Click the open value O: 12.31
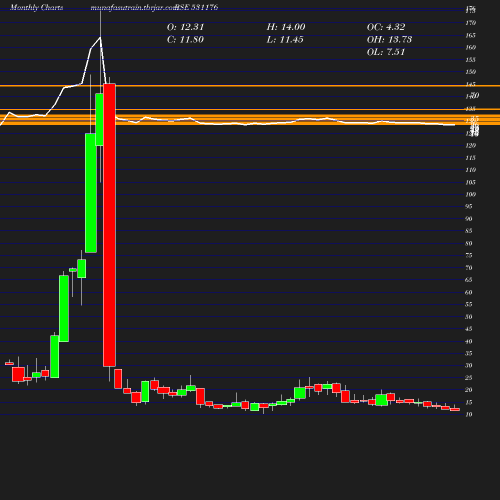 [x=185, y=27]
